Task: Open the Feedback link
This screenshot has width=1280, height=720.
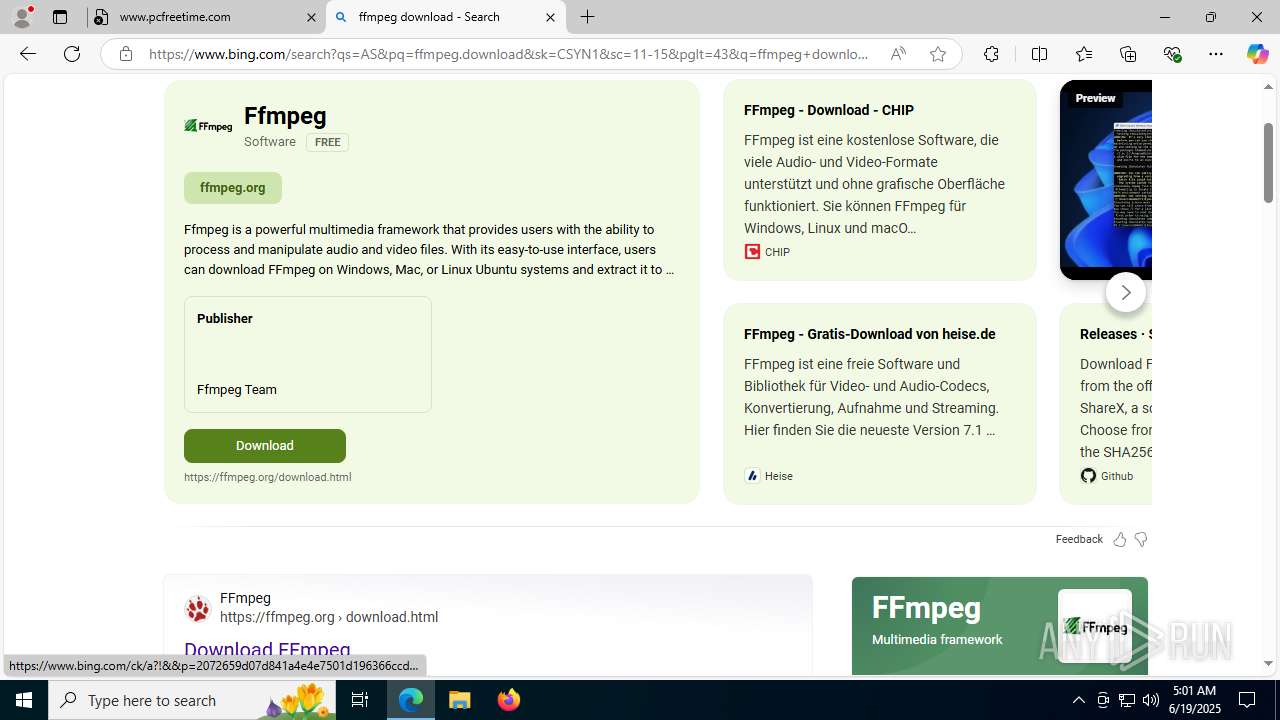Action: (1079, 539)
